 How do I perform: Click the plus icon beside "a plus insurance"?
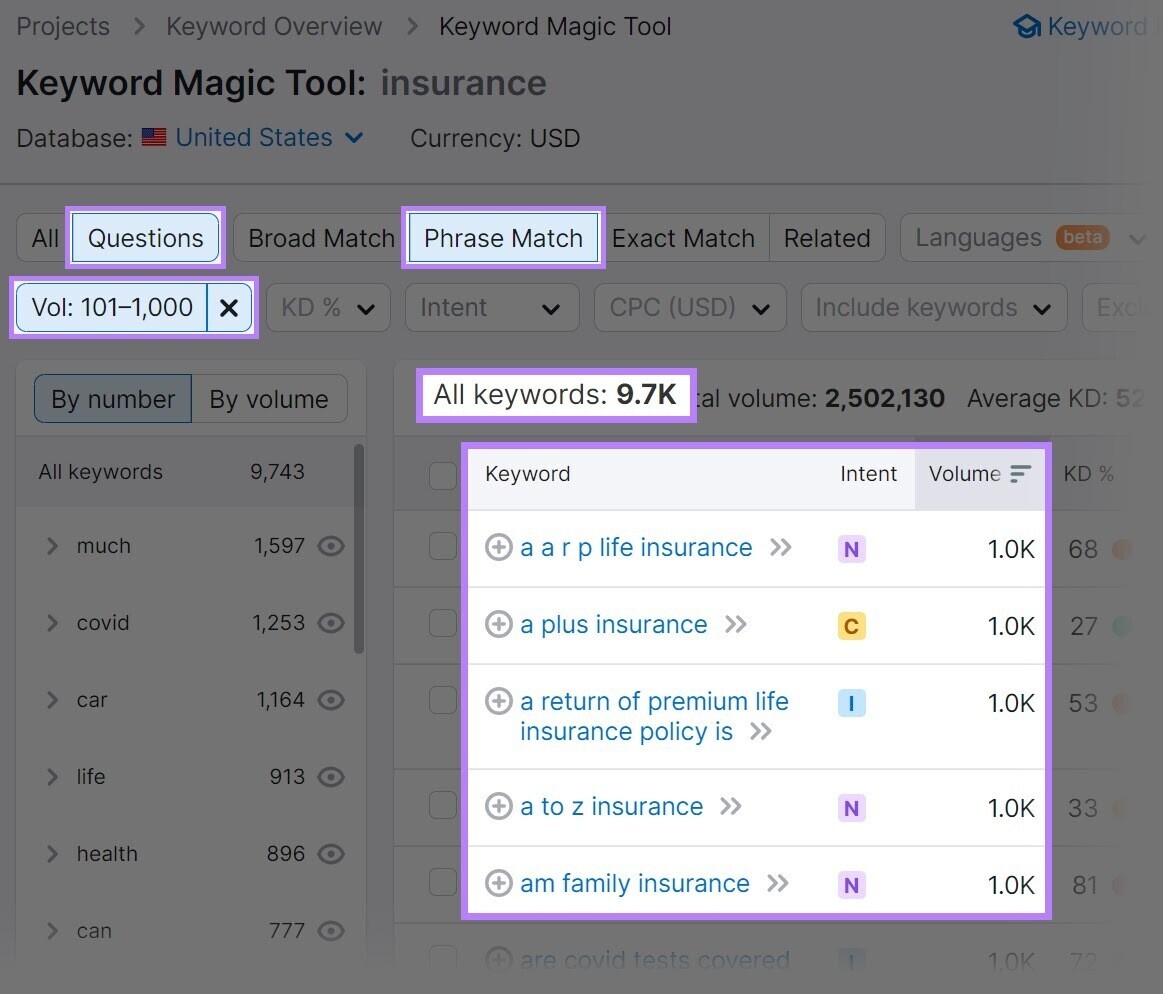(x=499, y=624)
